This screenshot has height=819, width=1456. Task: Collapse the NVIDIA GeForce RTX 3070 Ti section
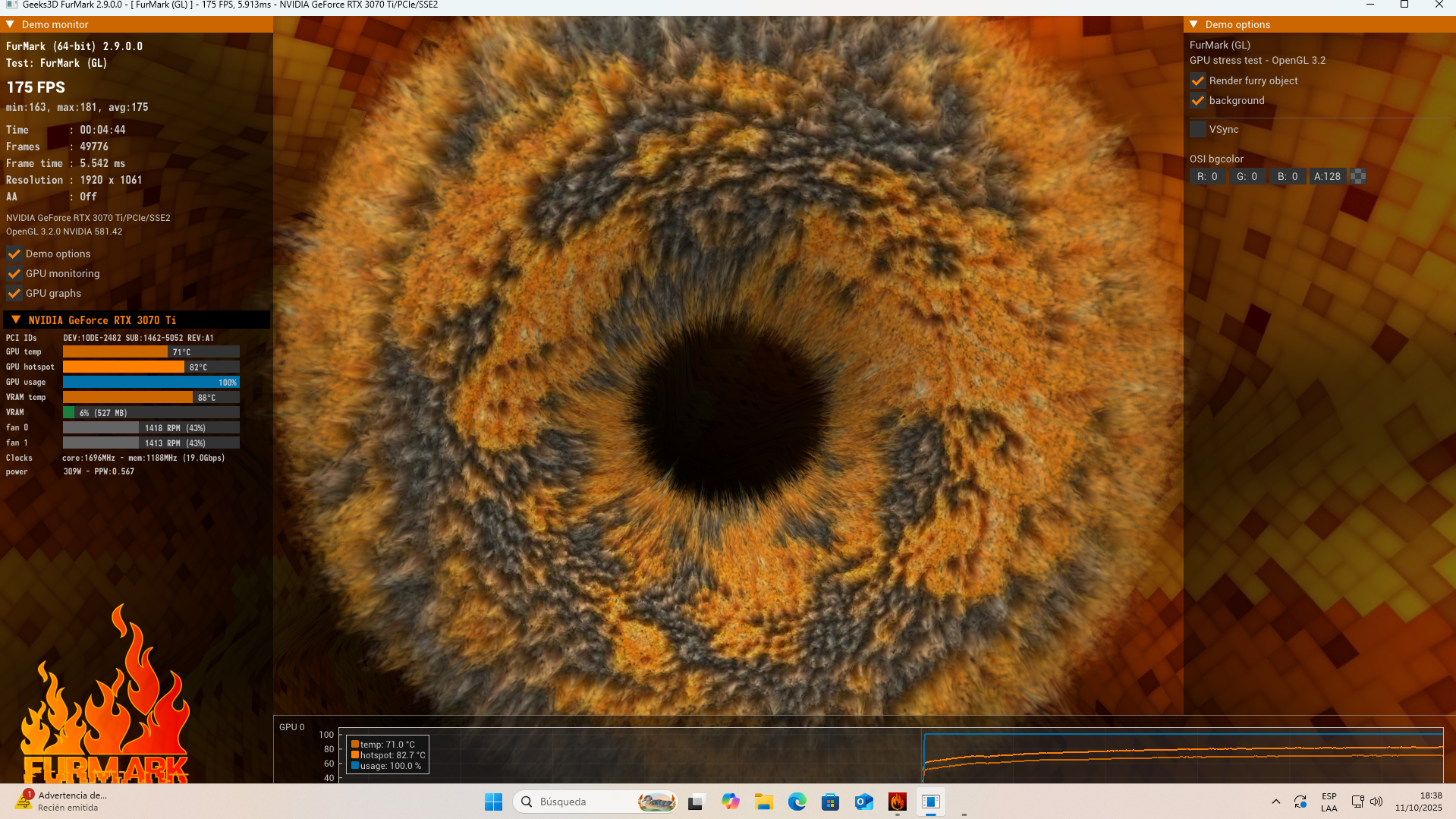pos(16,320)
